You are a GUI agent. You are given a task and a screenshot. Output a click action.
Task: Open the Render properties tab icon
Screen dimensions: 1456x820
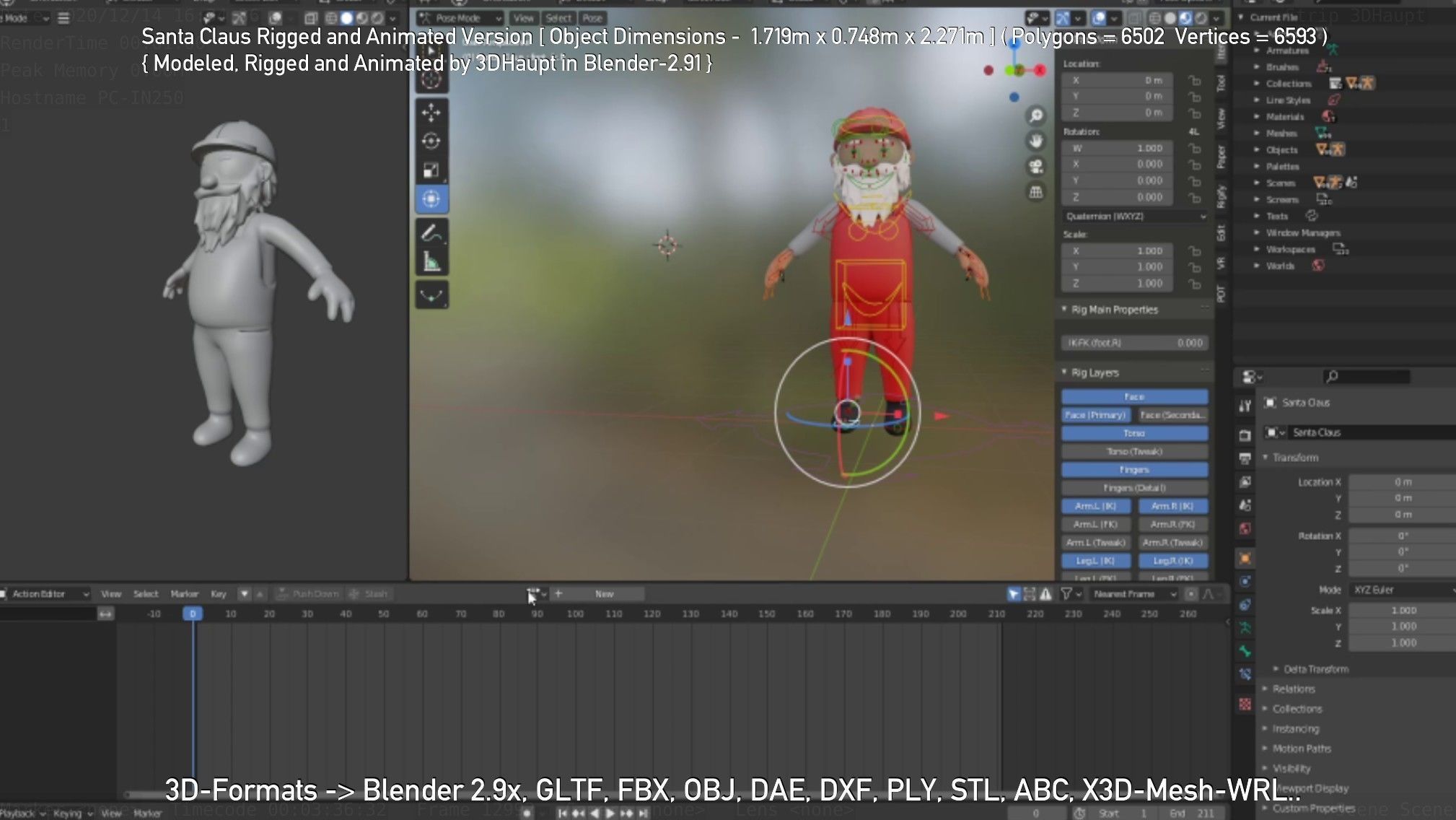click(1245, 435)
